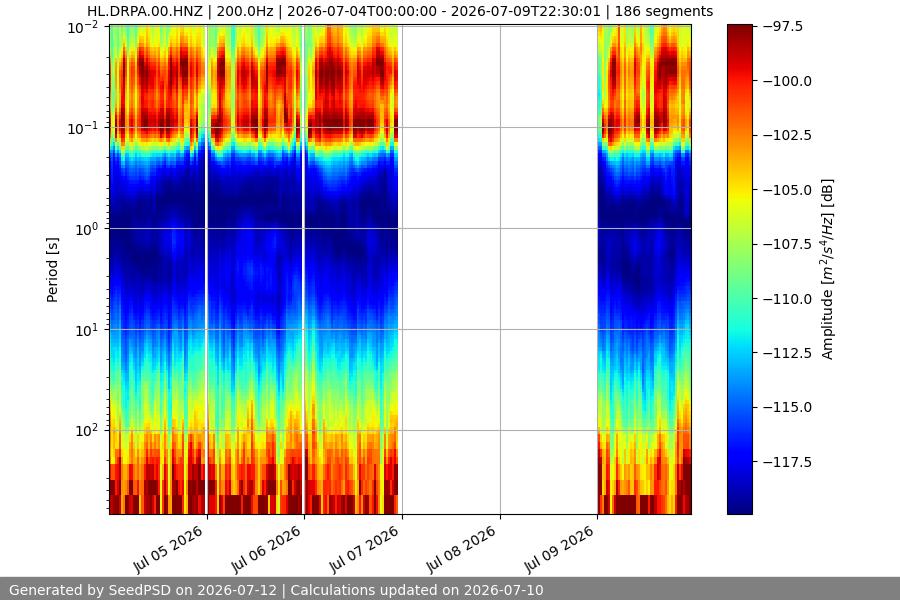Click the colorbar Amplitude [dB] label

click(827, 270)
